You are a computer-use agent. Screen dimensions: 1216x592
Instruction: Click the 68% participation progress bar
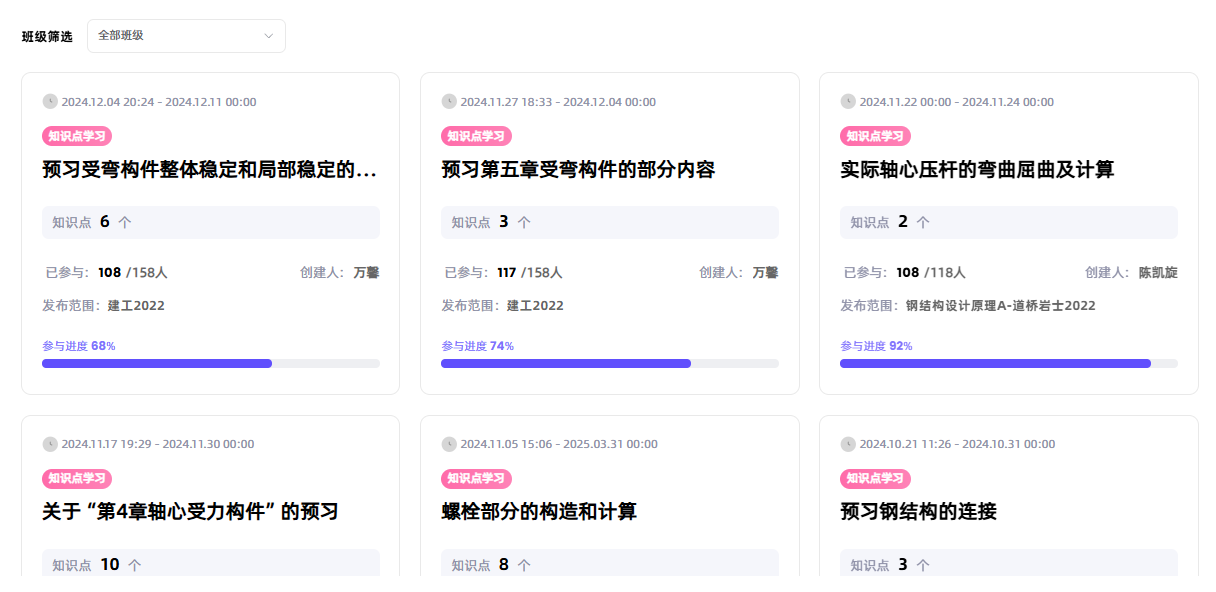click(210, 363)
